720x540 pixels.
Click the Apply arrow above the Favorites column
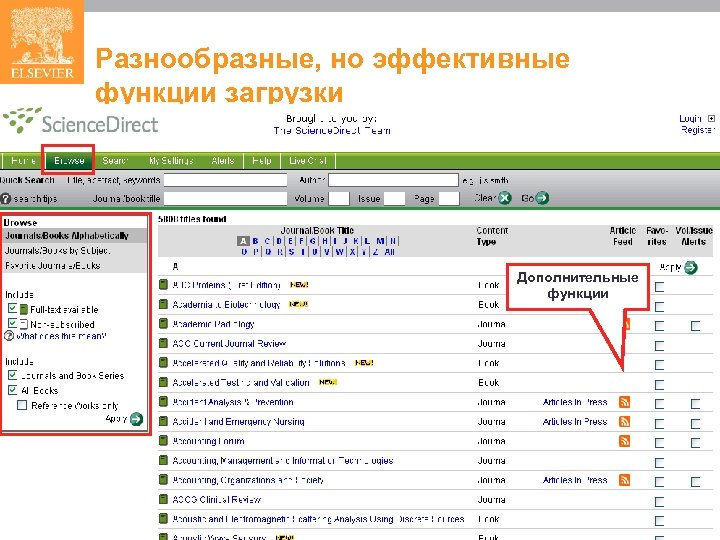click(691, 267)
